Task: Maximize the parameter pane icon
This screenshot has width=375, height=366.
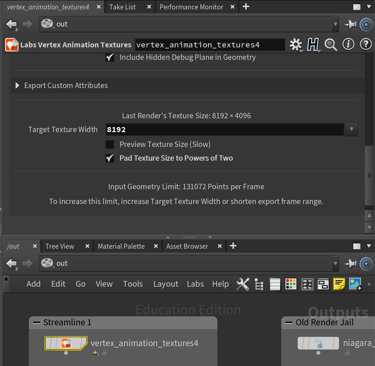Action: [x=357, y=7]
